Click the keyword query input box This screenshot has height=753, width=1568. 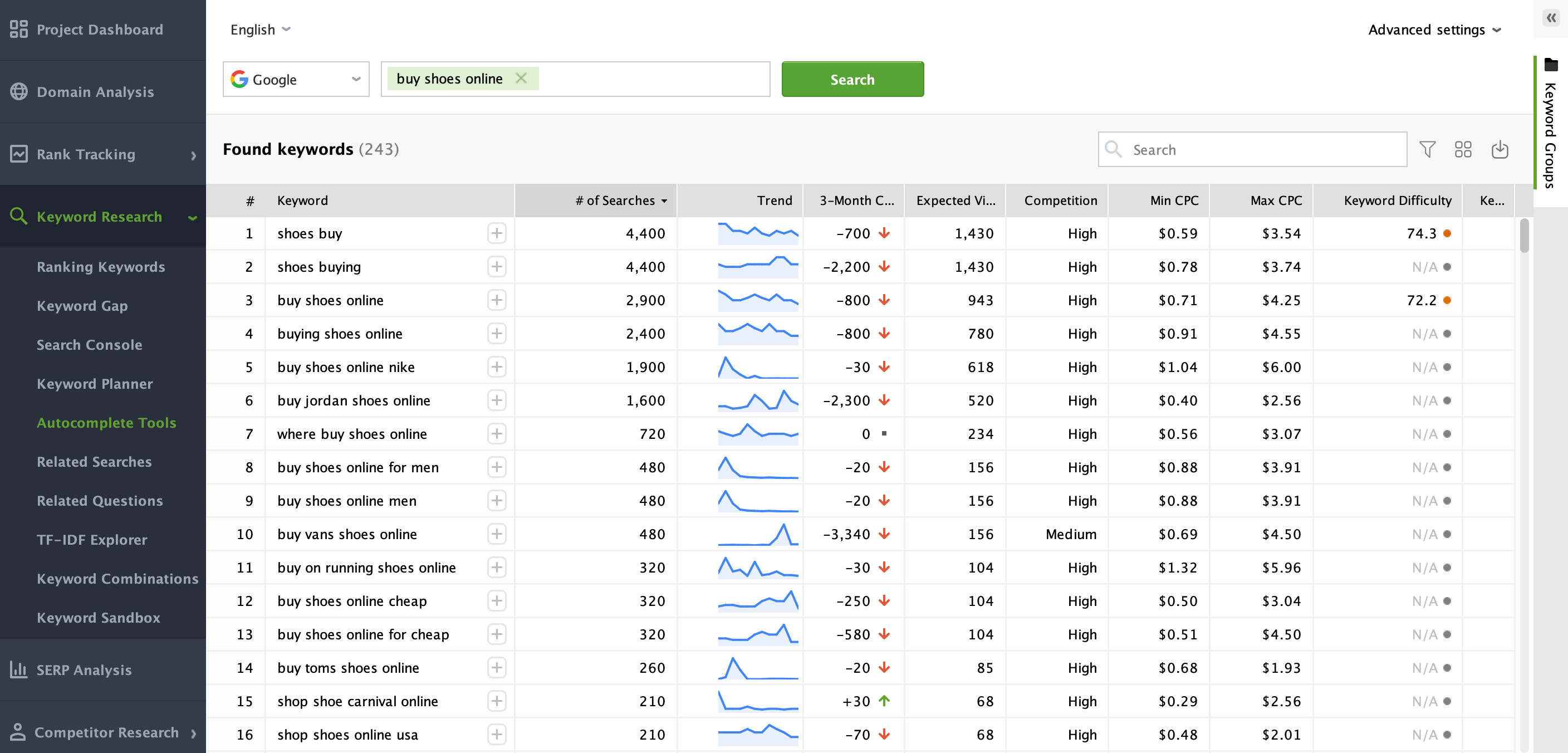point(576,79)
